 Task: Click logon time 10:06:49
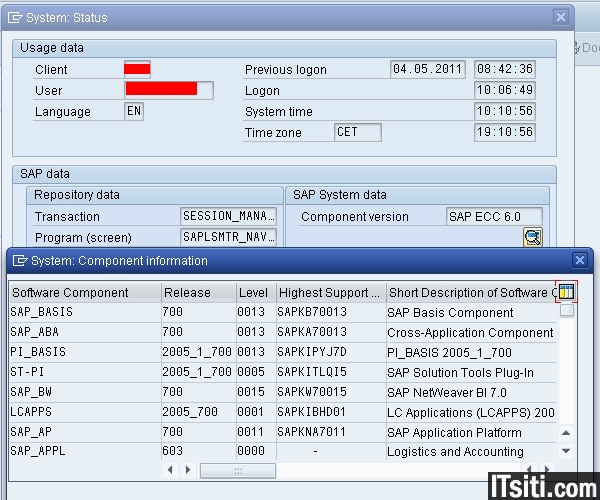505,90
